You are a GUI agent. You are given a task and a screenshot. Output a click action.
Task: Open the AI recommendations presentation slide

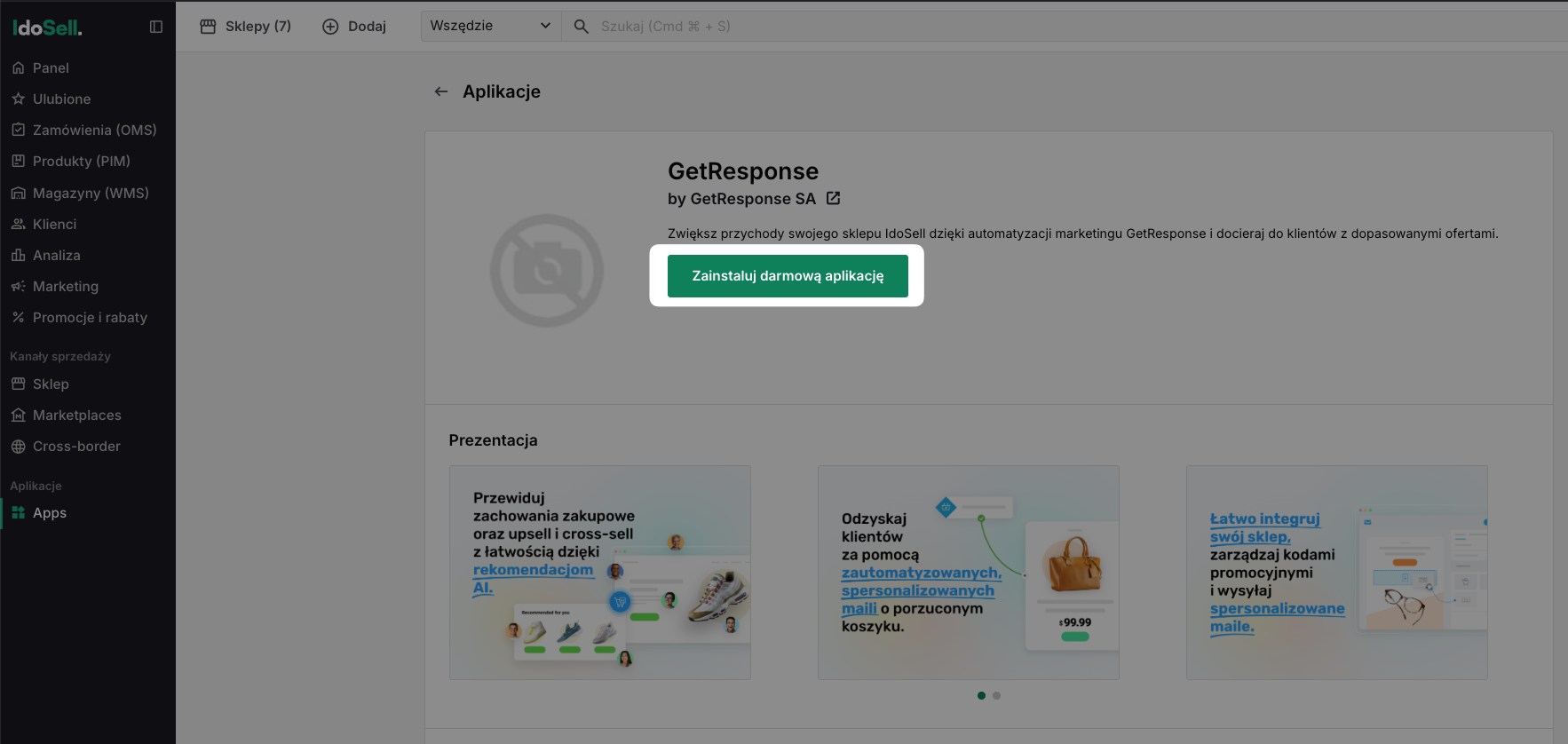600,573
